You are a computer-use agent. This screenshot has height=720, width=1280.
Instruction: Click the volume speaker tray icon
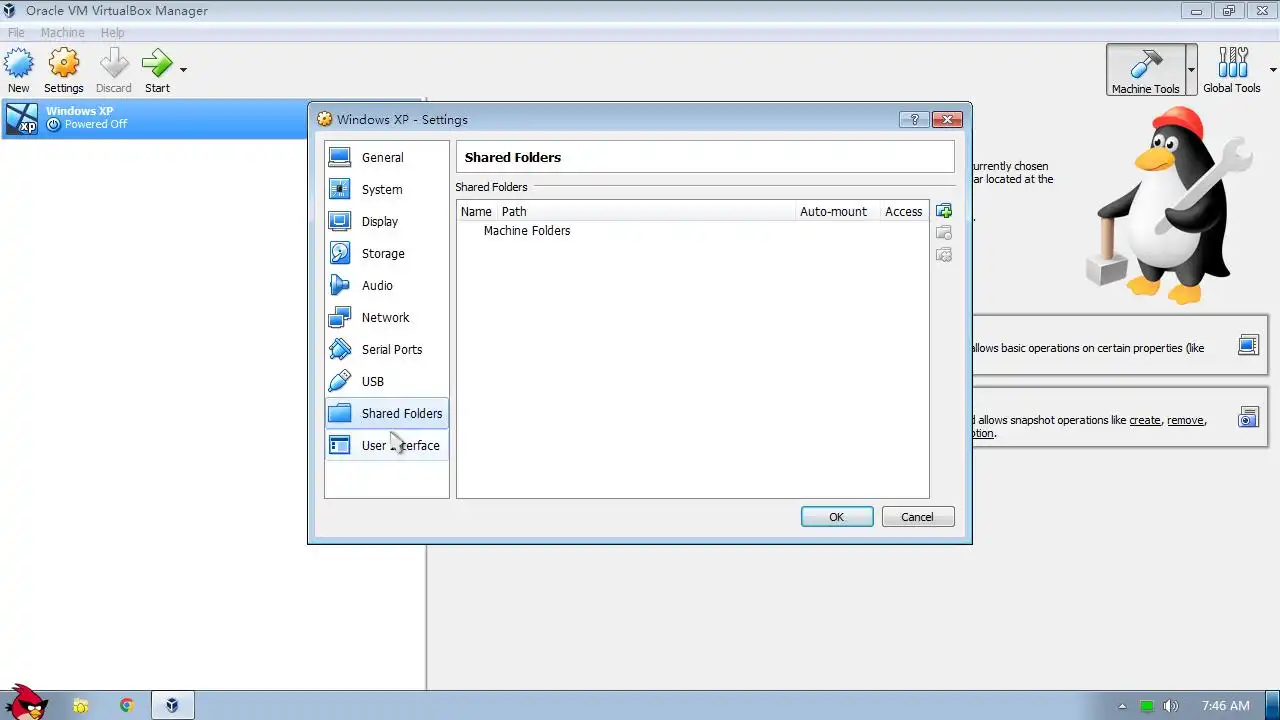pos(1171,706)
